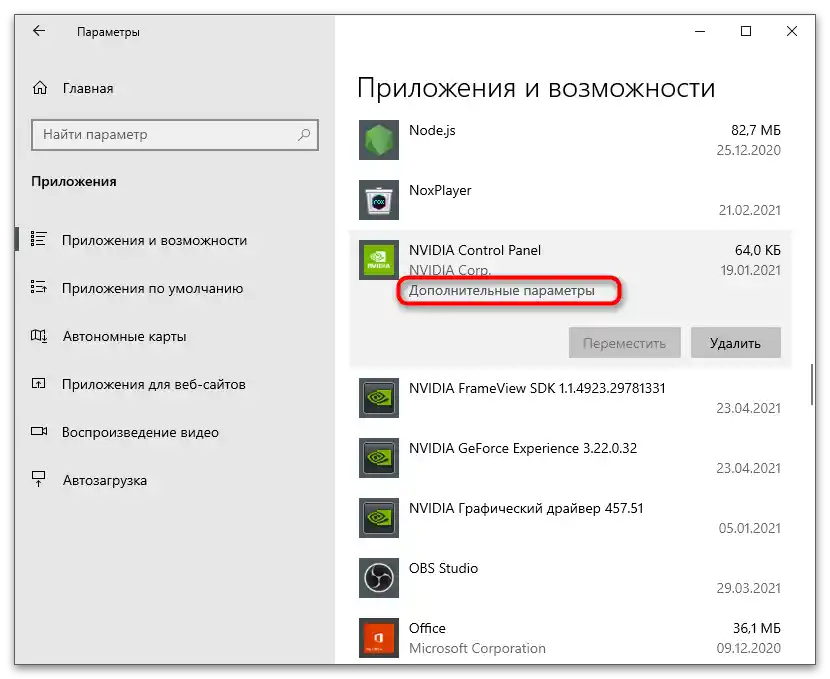Image resolution: width=830 pixels, height=679 pixels.
Task: Go to Главная settings page
Action: [88, 88]
